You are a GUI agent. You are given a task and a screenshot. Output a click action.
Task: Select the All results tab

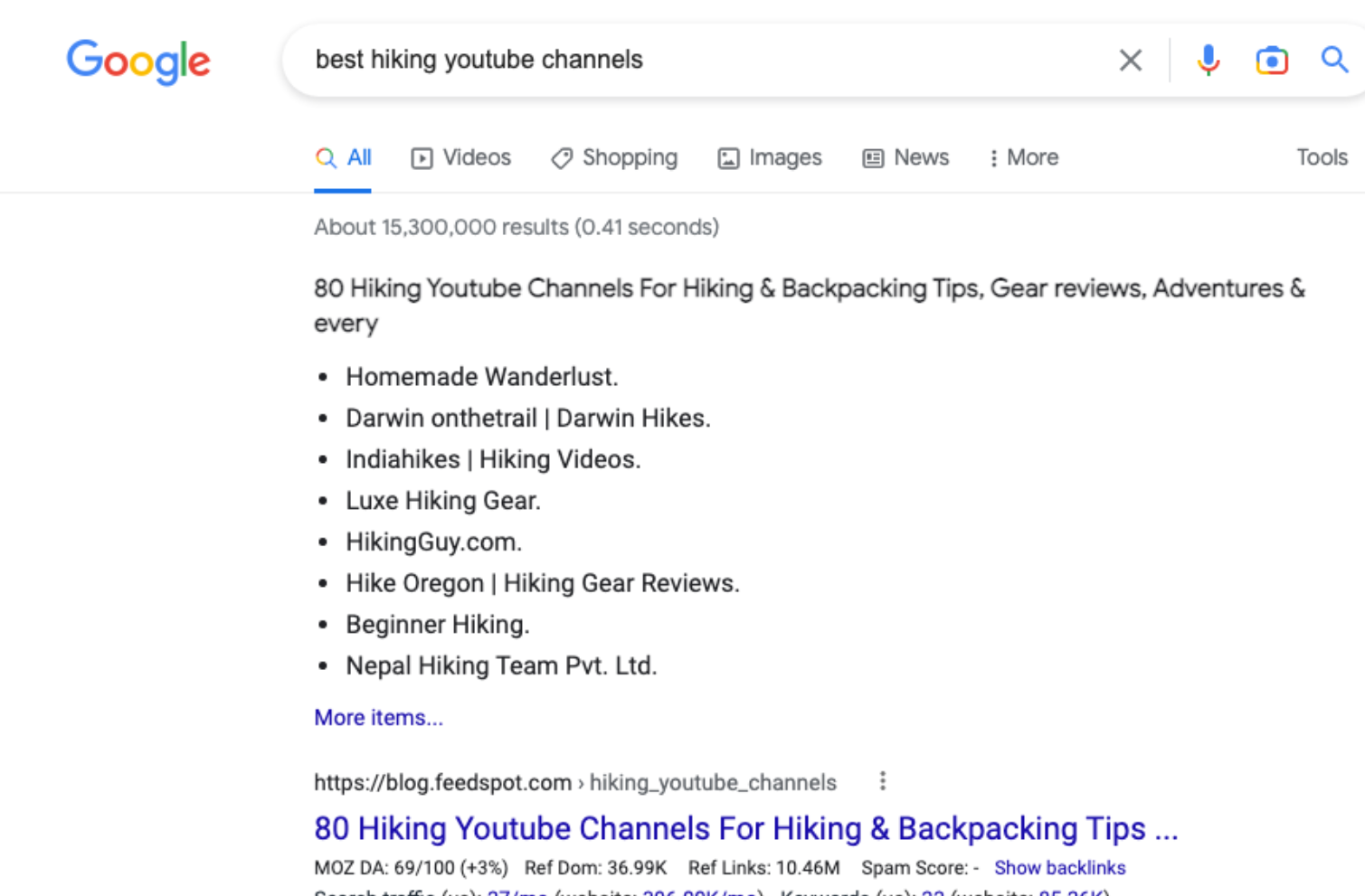[x=343, y=157]
